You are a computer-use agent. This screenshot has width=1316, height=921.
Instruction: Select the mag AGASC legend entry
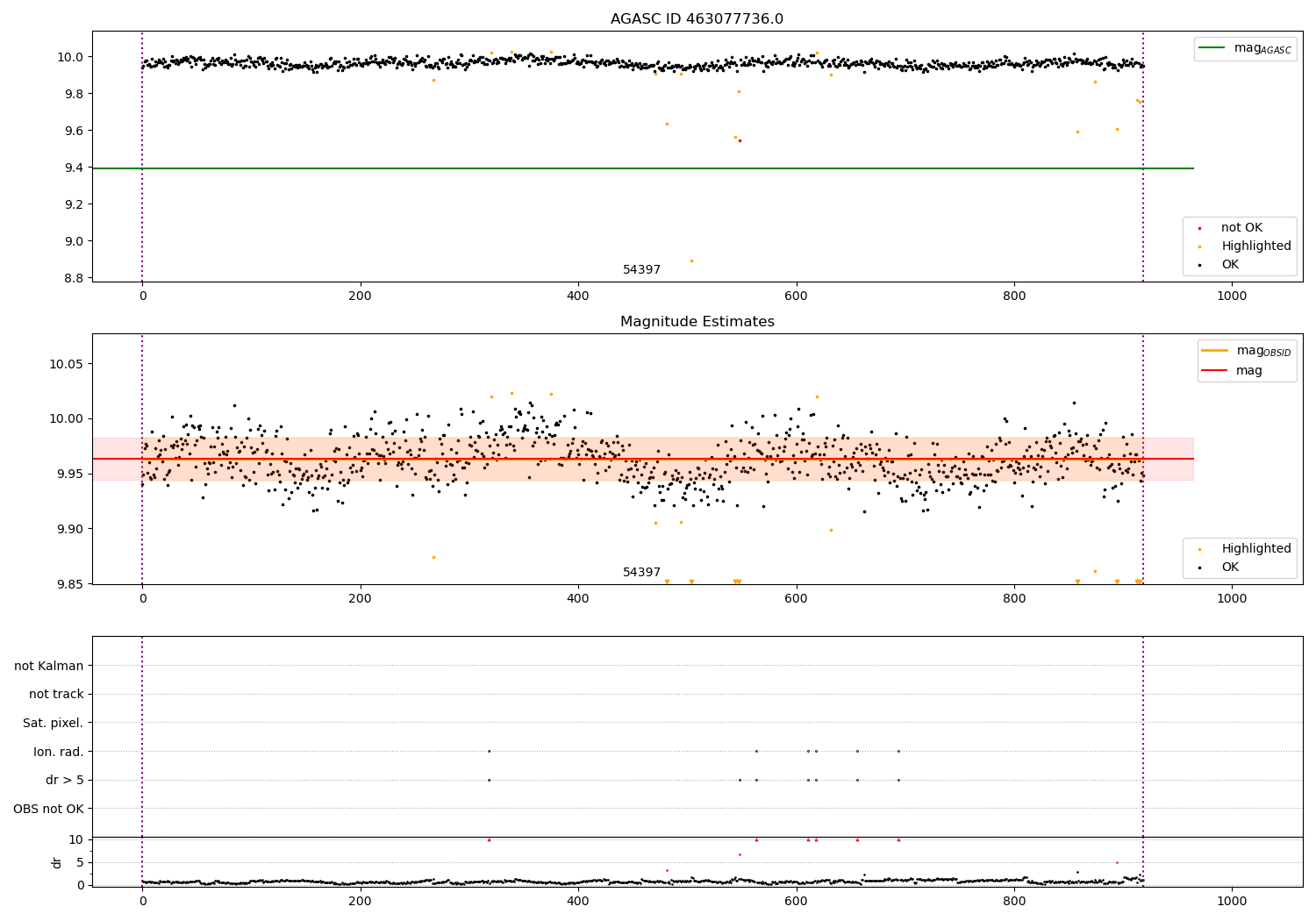click(1245, 48)
